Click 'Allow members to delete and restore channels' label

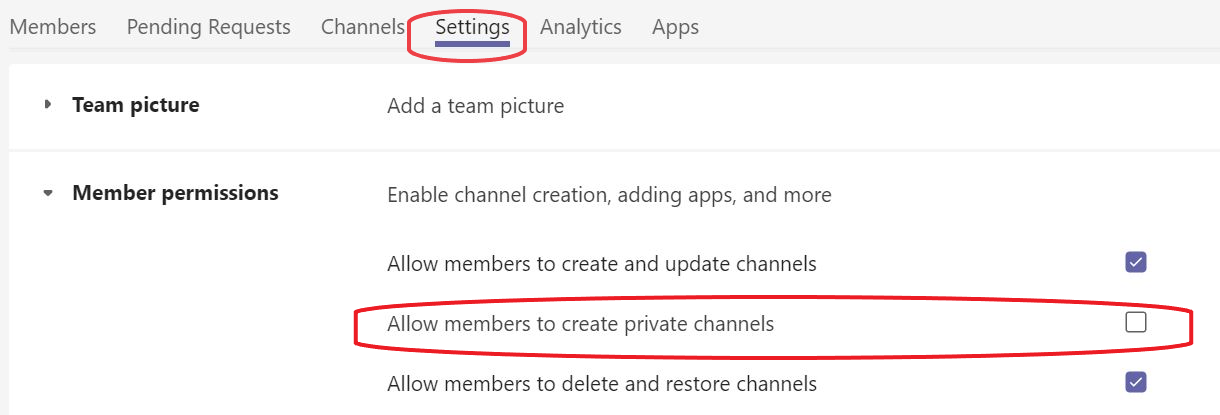click(x=601, y=383)
